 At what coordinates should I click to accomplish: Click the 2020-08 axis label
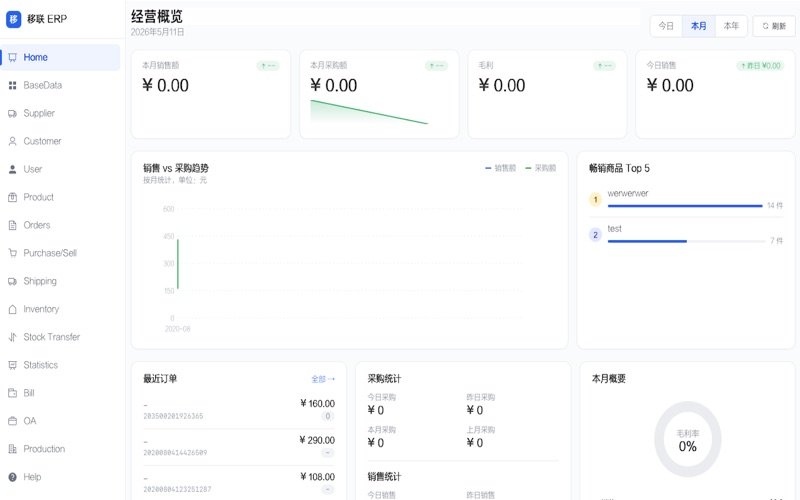click(178, 329)
